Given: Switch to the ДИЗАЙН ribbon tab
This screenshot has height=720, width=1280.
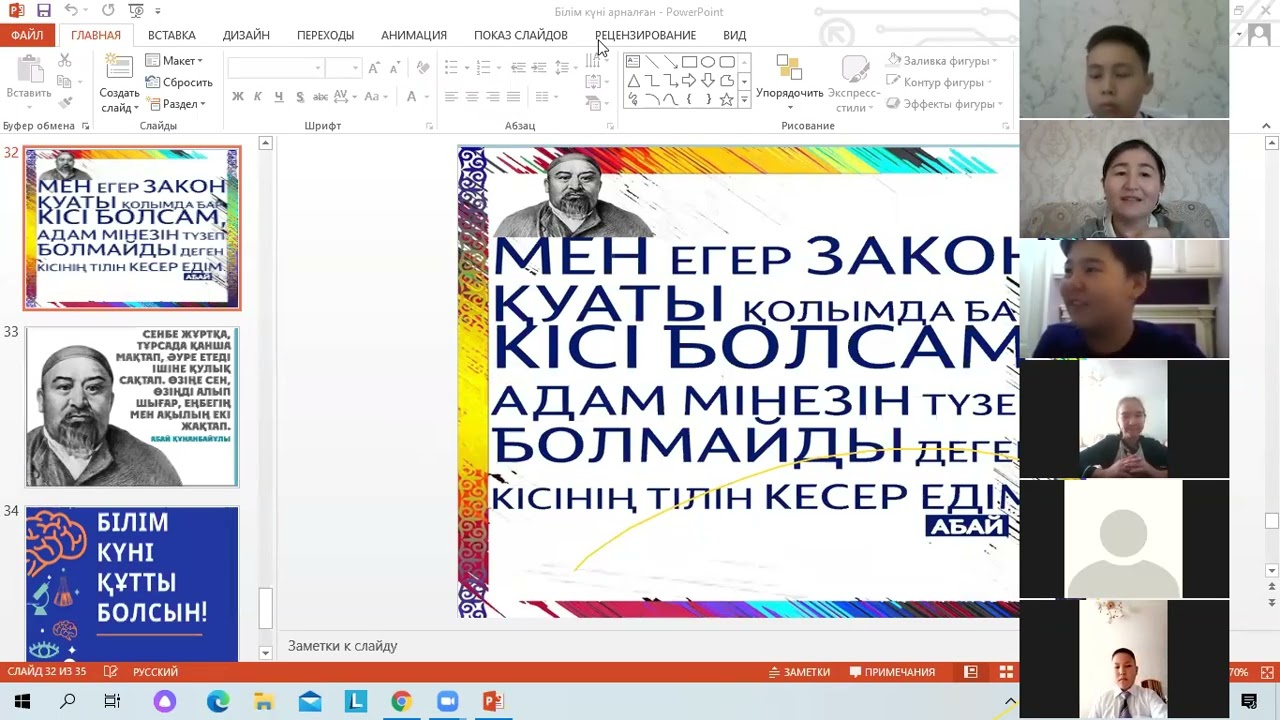Looking at the screenshot, I should coord(246,35).
